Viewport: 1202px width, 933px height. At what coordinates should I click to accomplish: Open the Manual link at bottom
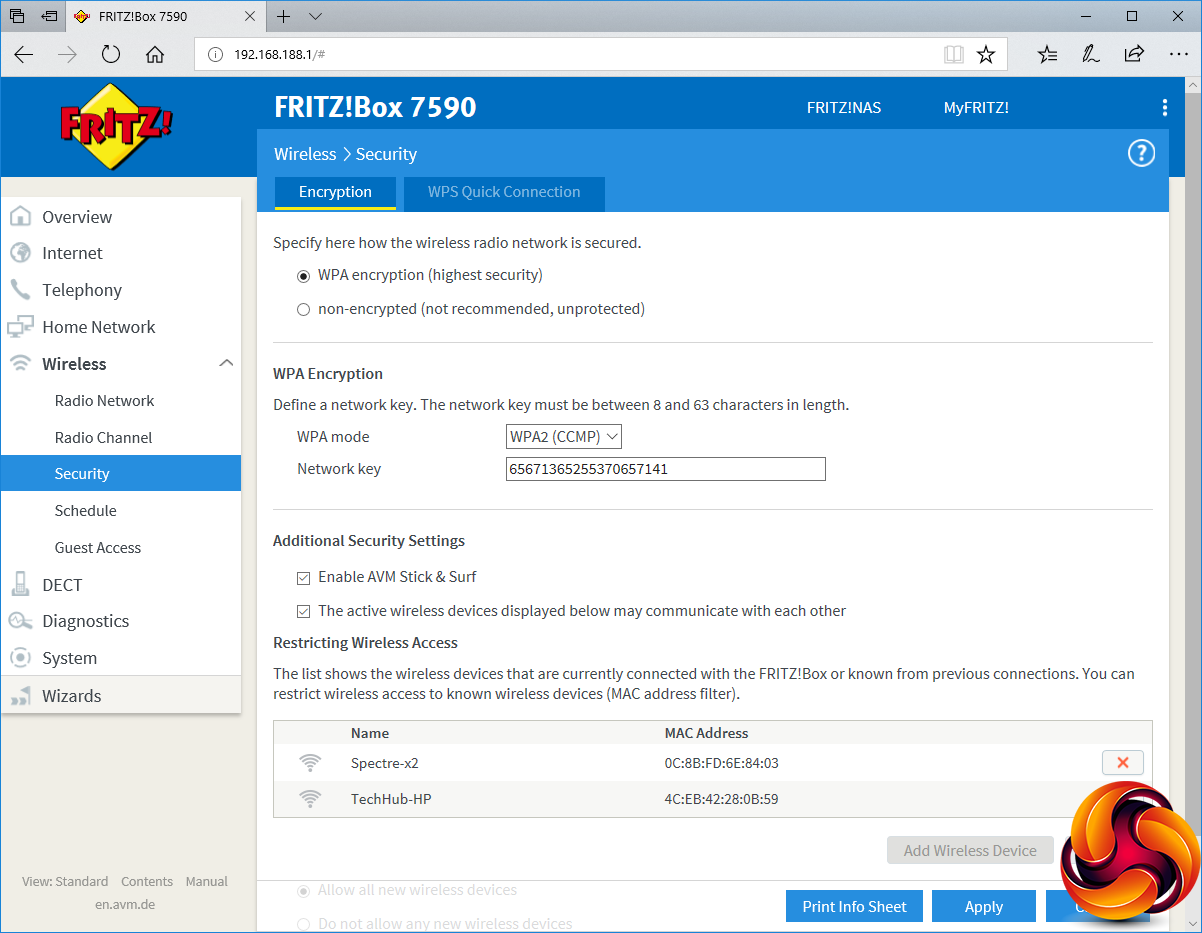(207, 881)
